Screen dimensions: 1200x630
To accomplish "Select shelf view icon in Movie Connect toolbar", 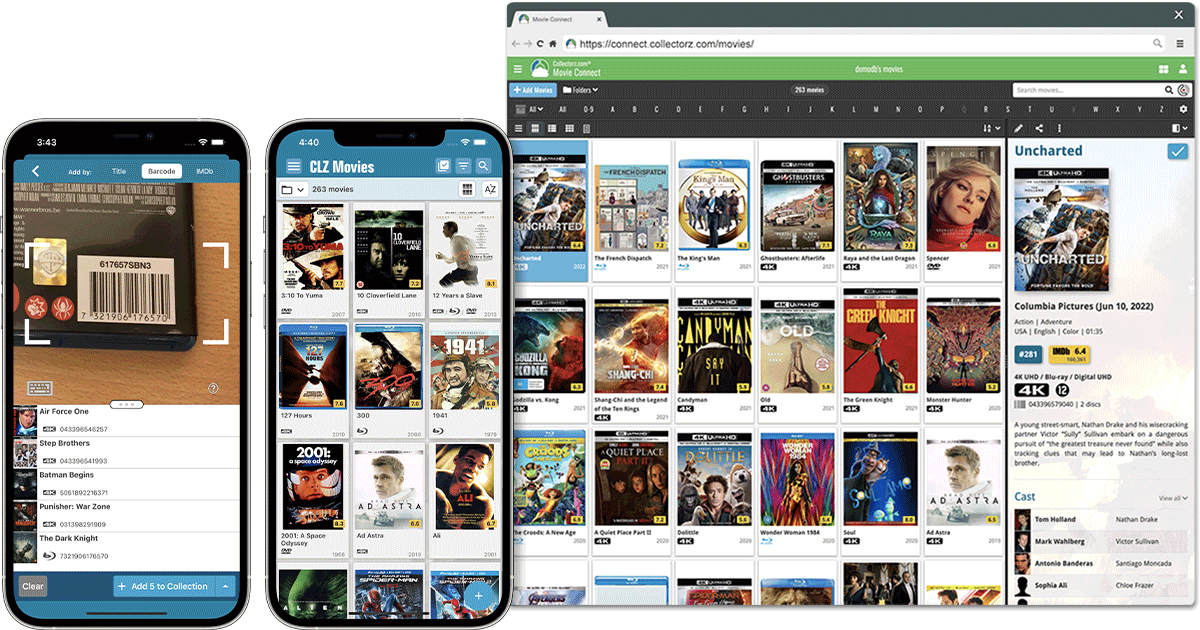I will coord(586,128).
